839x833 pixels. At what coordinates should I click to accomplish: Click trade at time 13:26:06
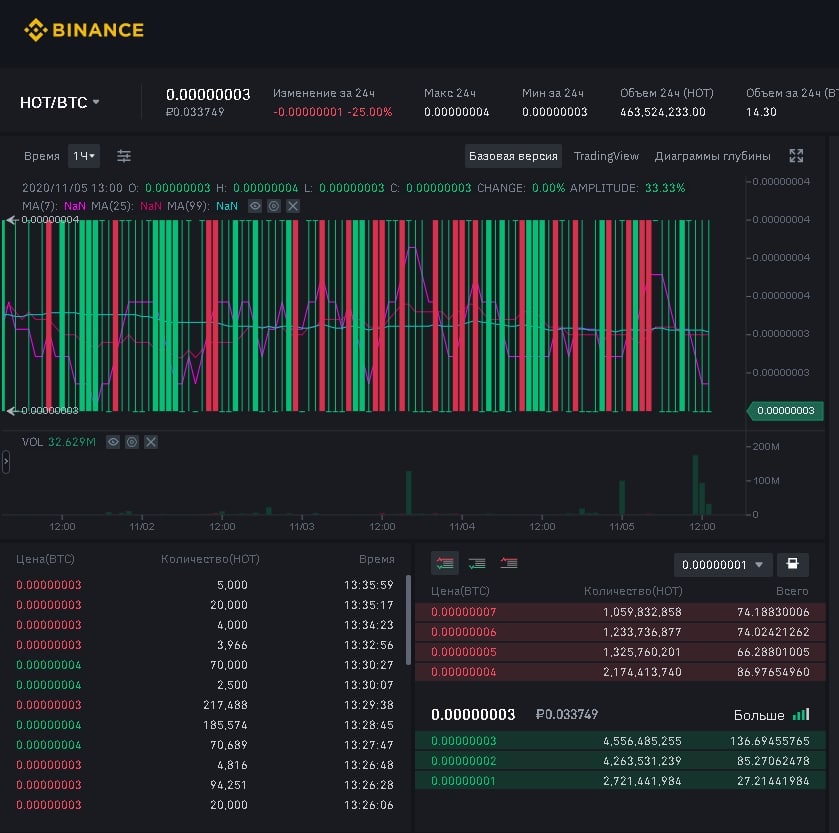coord(205,805)
